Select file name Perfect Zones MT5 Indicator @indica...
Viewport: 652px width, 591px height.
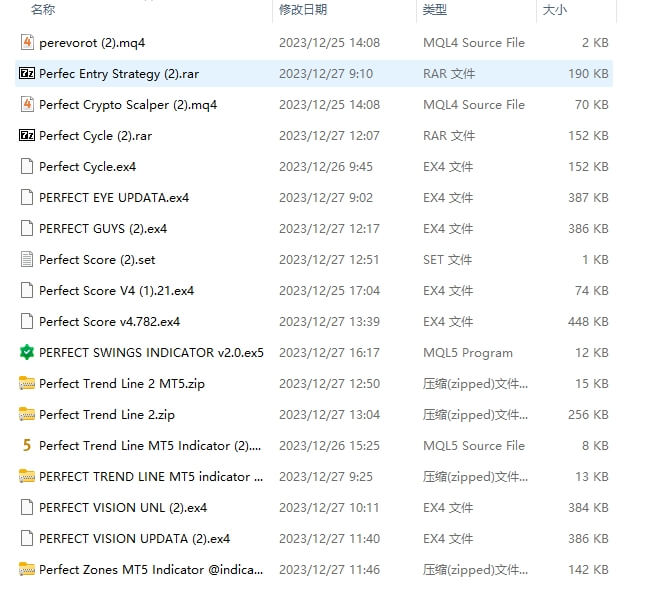point(151,570)
